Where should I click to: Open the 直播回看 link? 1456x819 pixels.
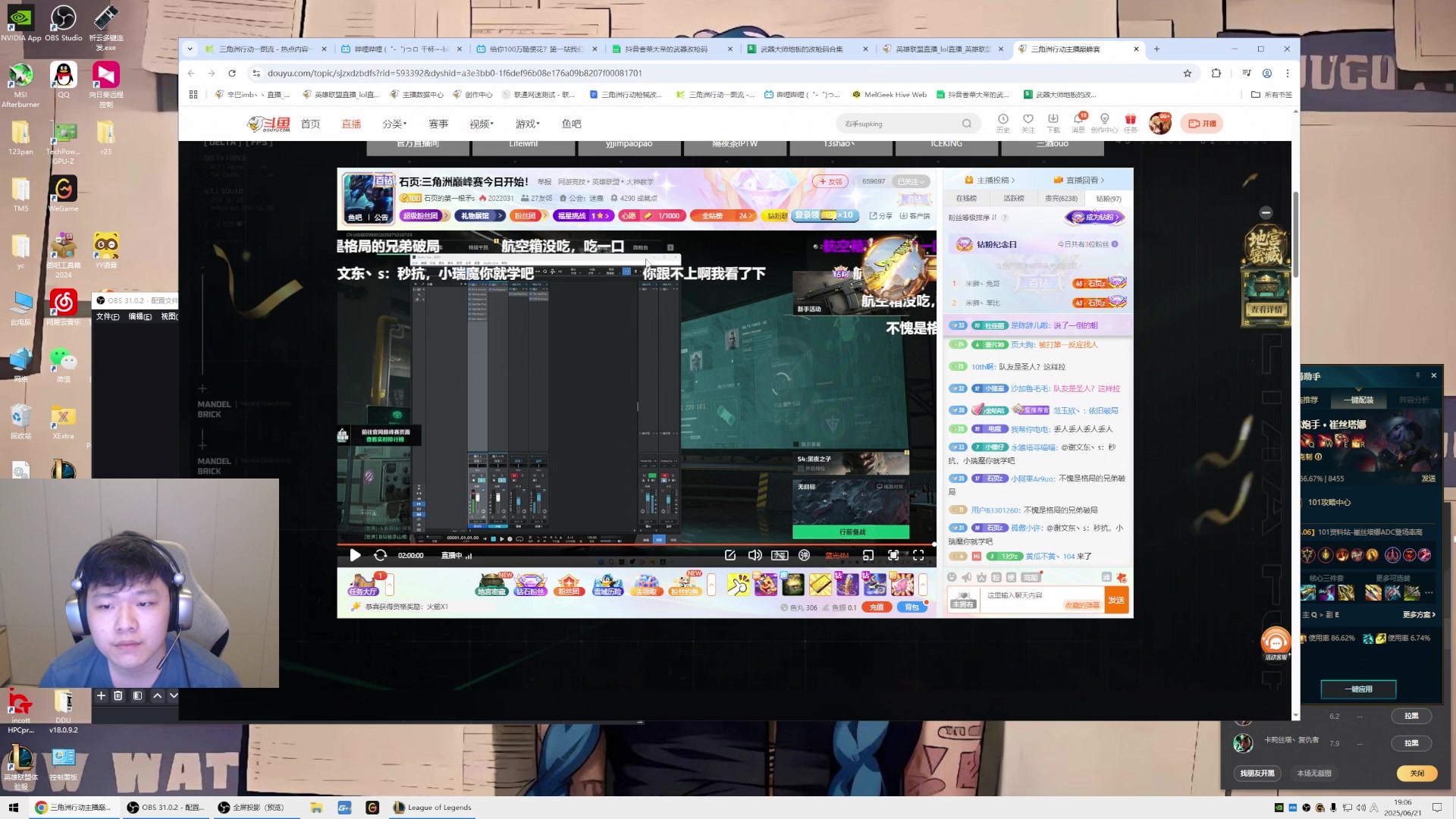(1079, 180)
